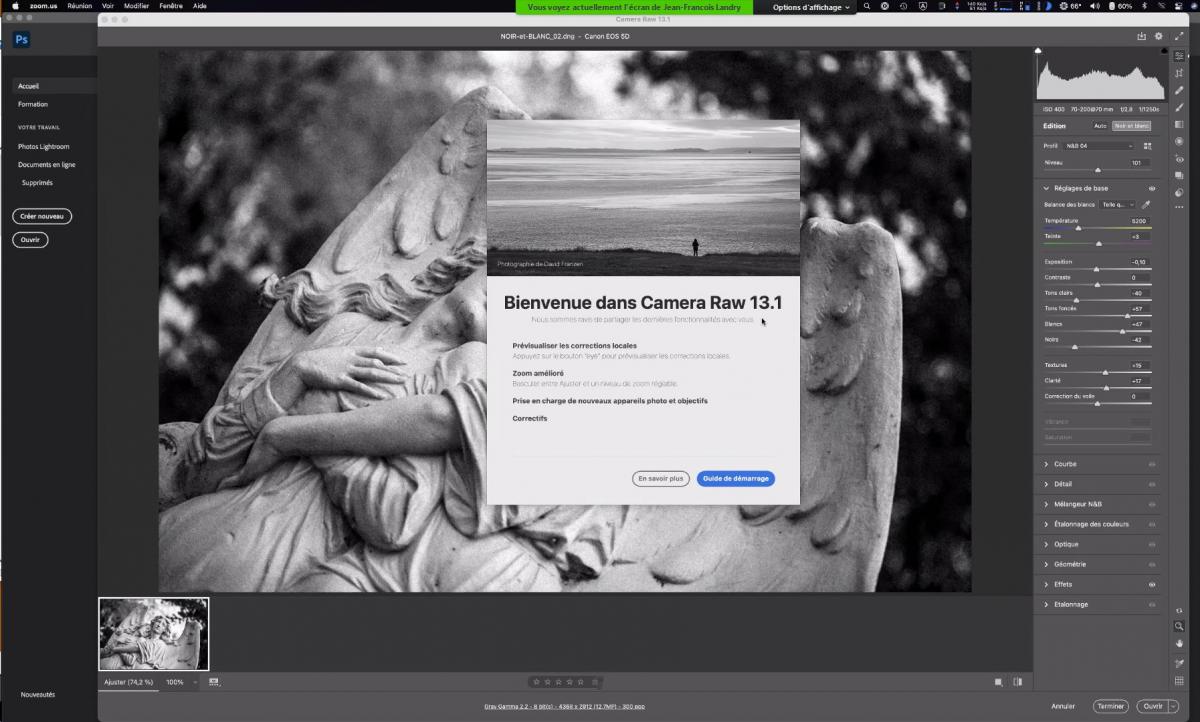Open the Graduated Filter tool
Screen dimensions: 1200x722
point(1179,124)
